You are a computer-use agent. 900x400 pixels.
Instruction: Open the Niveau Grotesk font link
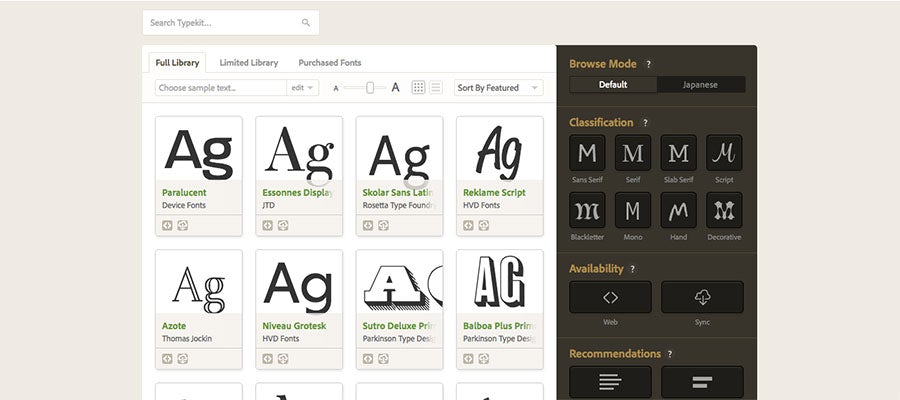[294, 326]
